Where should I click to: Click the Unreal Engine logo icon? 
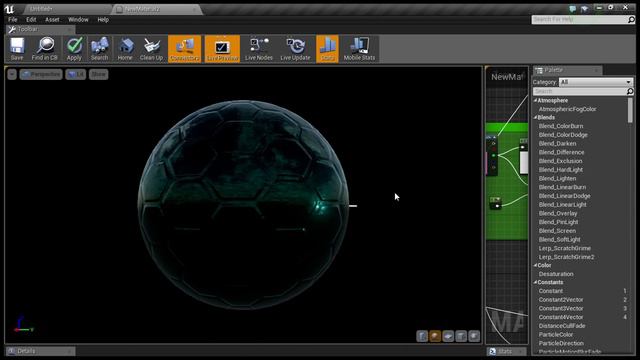(x=9, y=9)
